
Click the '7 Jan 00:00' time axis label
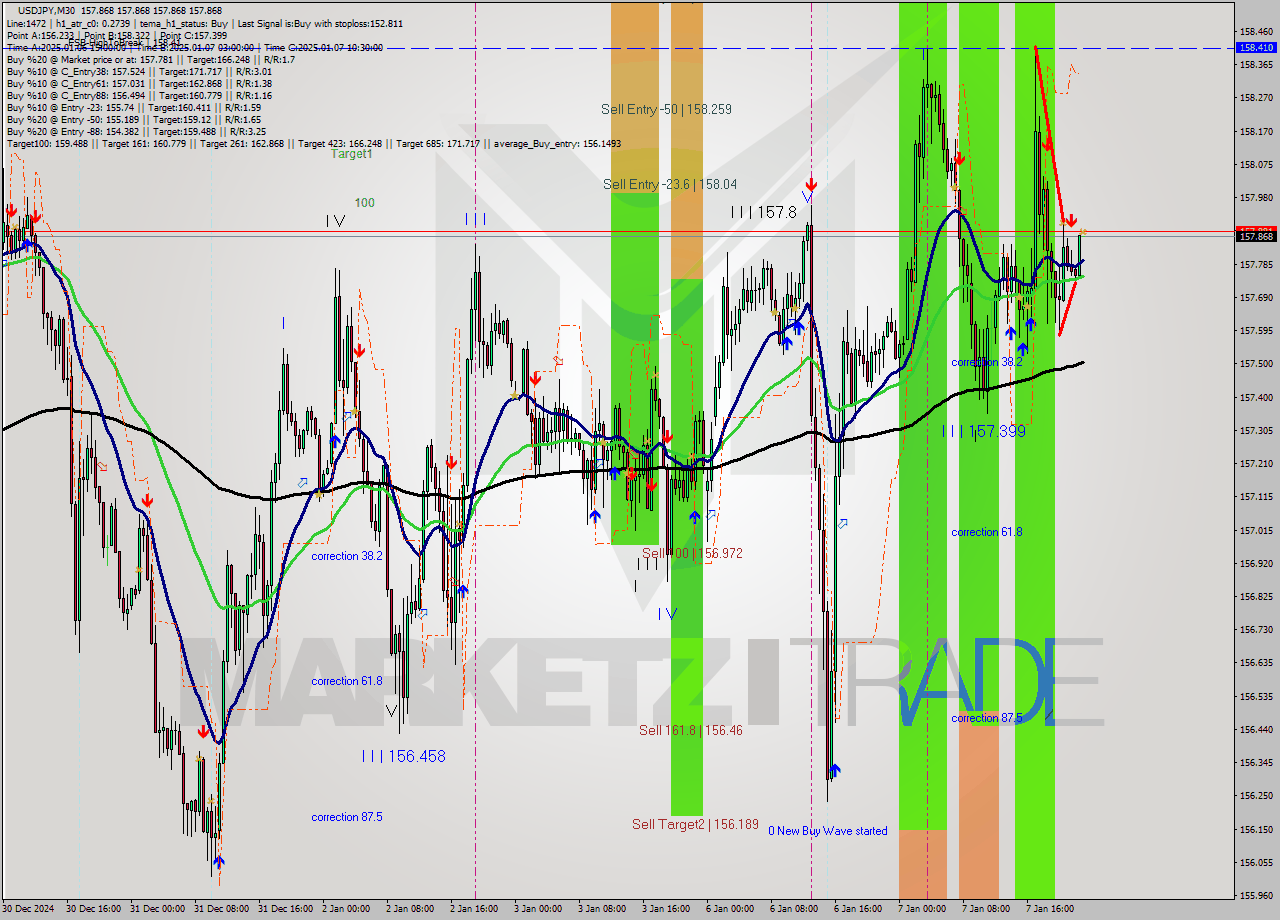click(921, 909)
